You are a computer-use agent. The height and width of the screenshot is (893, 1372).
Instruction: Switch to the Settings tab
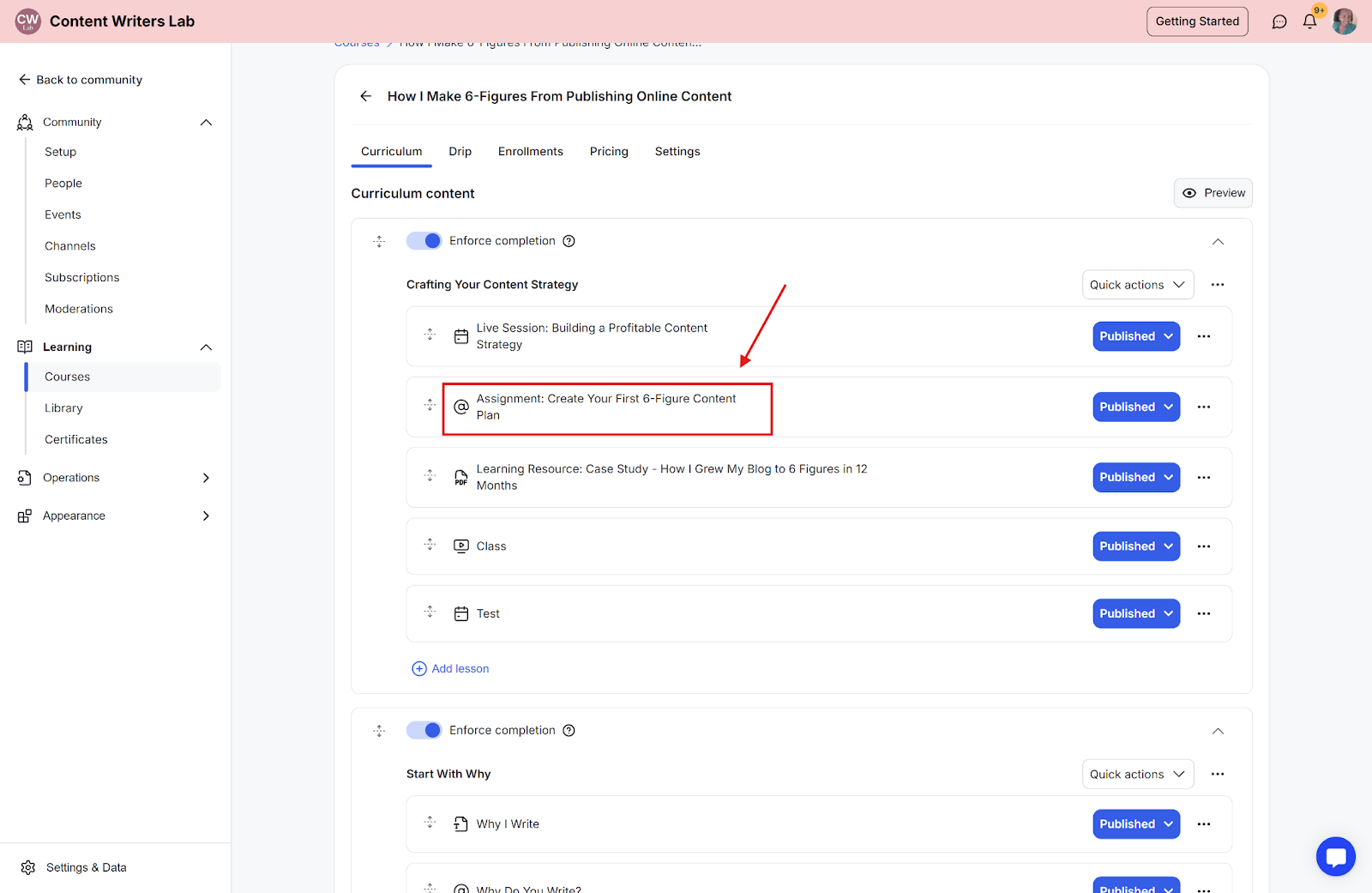coord(677,152)
